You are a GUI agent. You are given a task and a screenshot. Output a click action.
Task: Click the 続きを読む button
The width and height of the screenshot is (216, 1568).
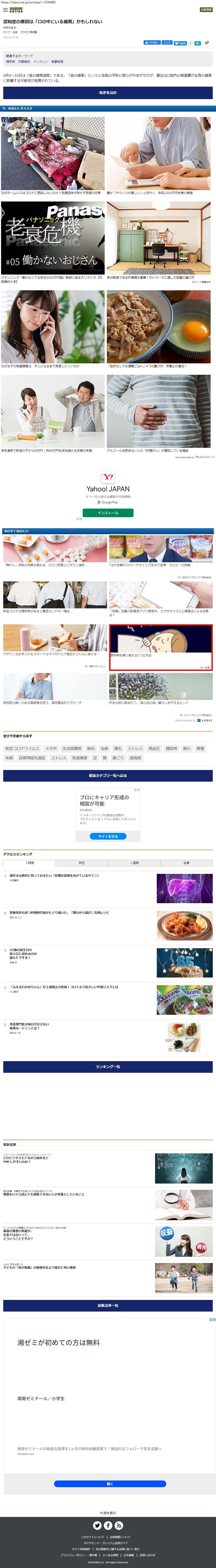[108, 92]
